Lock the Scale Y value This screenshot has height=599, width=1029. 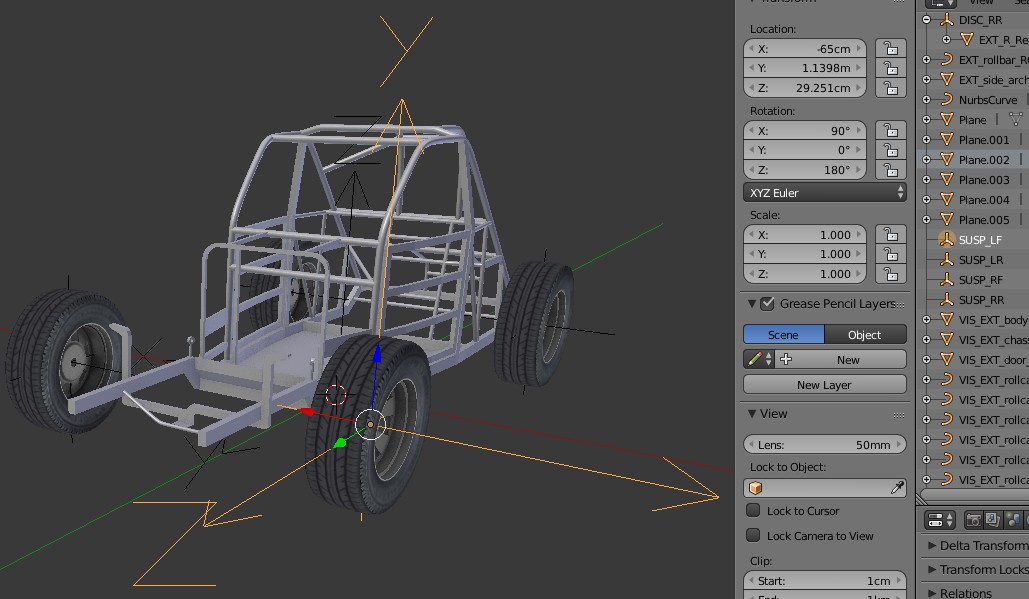[x=891, y=254]
